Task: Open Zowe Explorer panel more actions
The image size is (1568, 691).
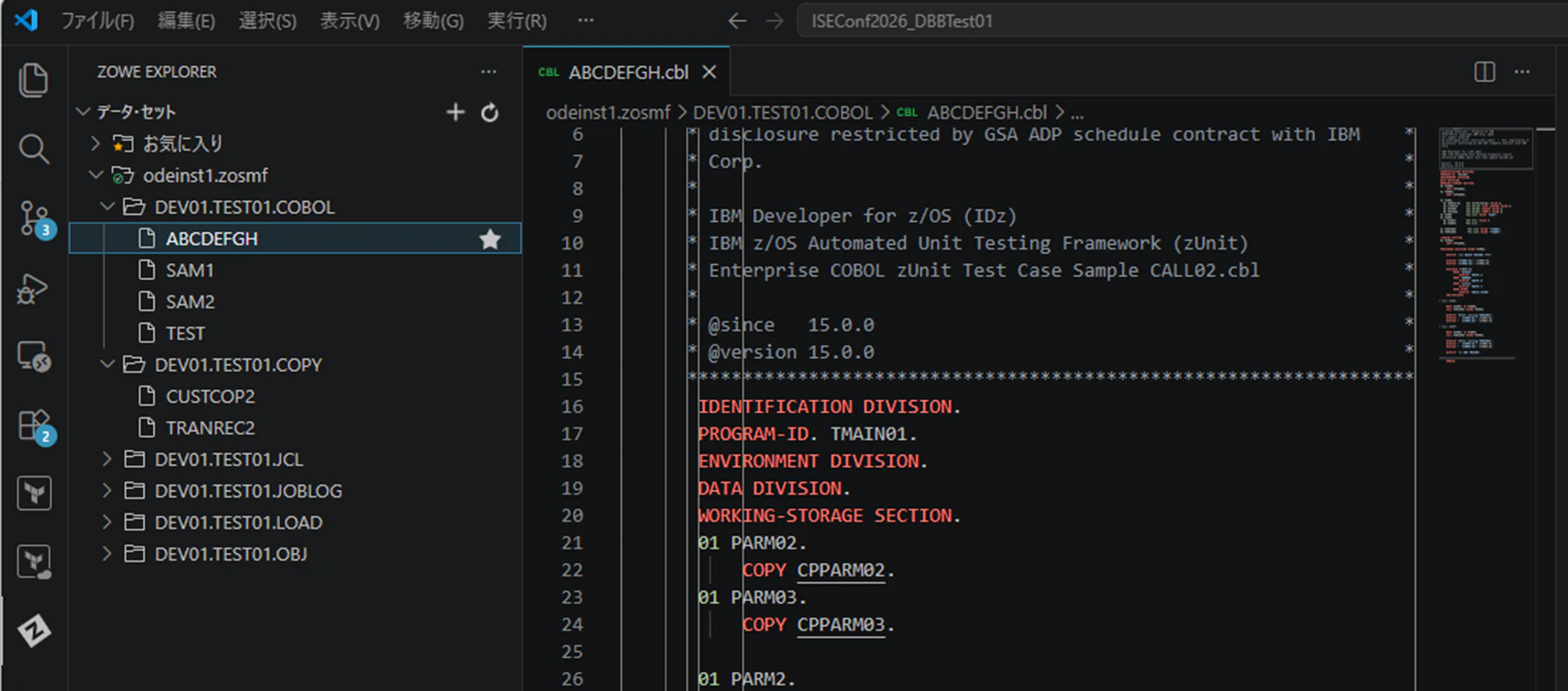Action: (488, 72)
